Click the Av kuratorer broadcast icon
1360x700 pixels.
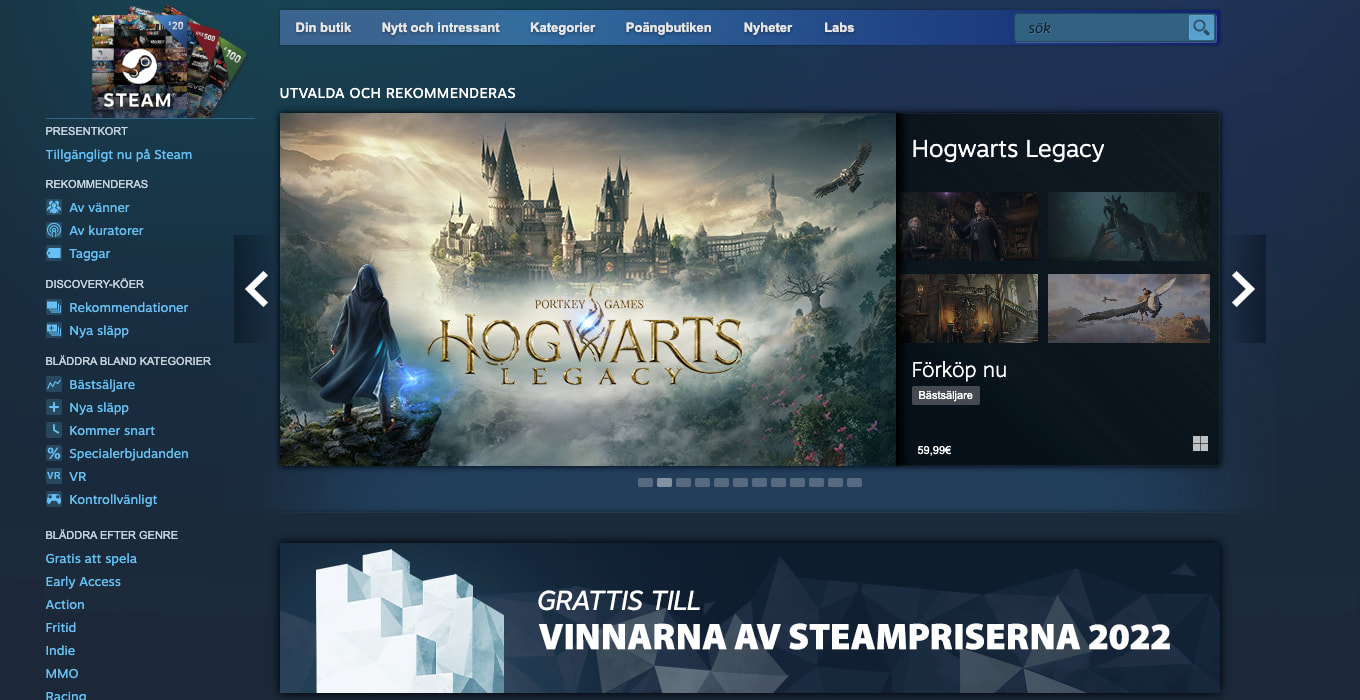(x=54, y=230)
